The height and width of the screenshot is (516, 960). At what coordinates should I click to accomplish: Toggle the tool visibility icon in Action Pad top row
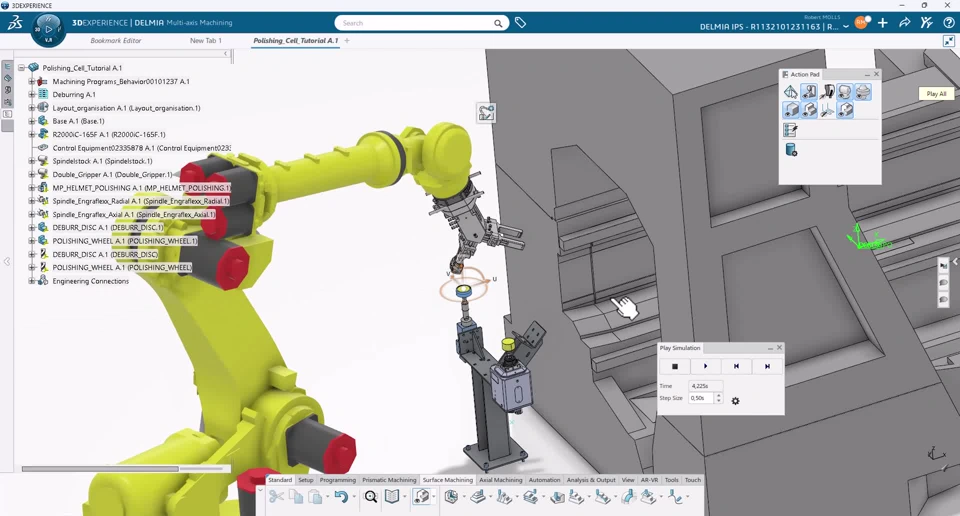pos(827,92)
